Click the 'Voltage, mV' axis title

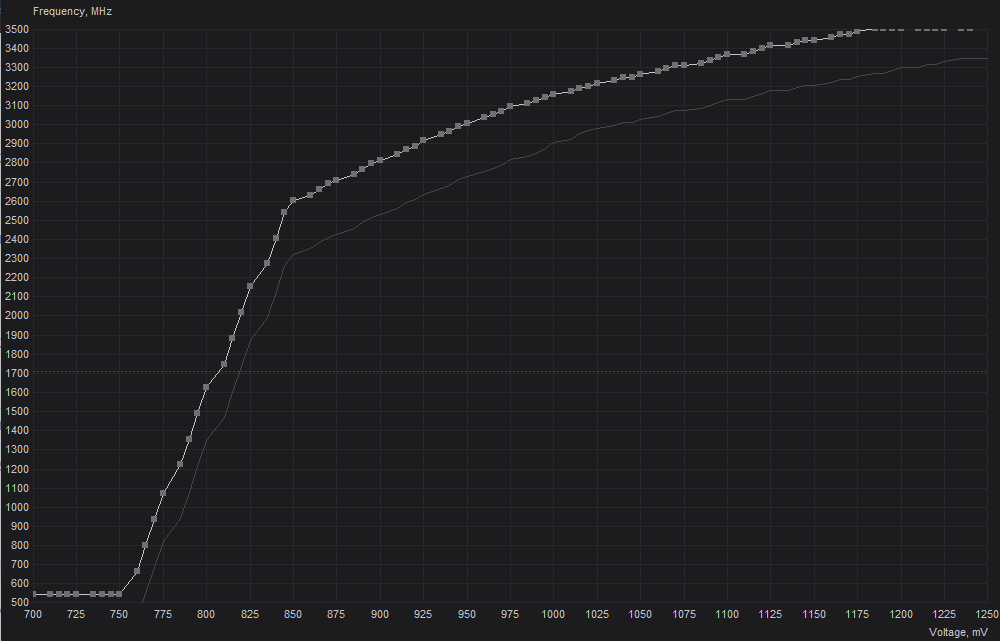click(x=958, y=632)
